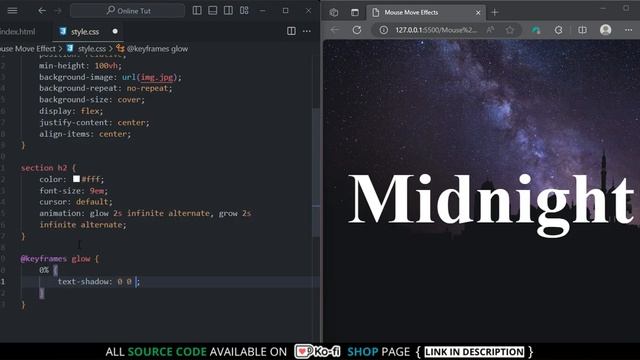Open the img.jpg link in the url()
Image resolution: width=640 pixels, height=360 pixels.
pyautogui.click(x=157, y=77)
